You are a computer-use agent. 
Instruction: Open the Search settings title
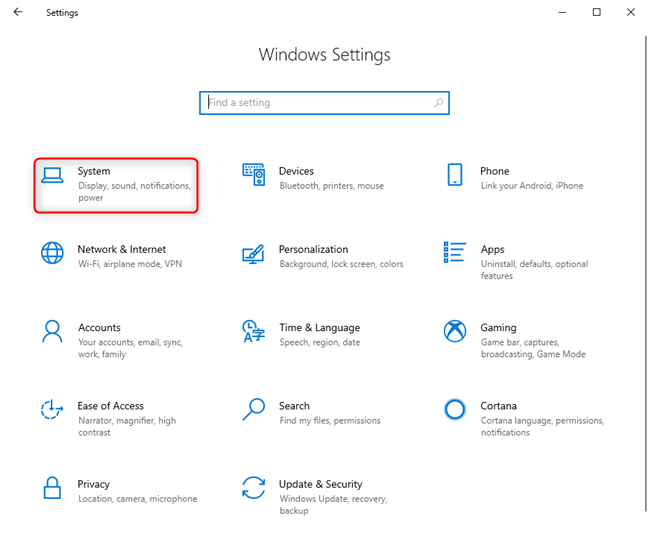pyautogui.click(x=294, y=406)
